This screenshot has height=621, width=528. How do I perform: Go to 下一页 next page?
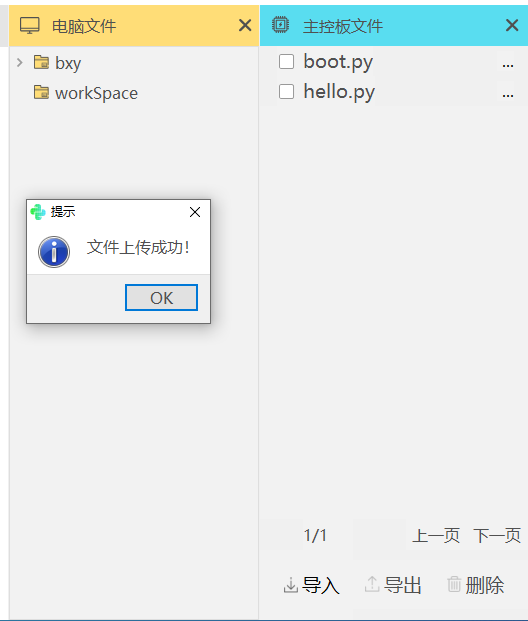497,535
